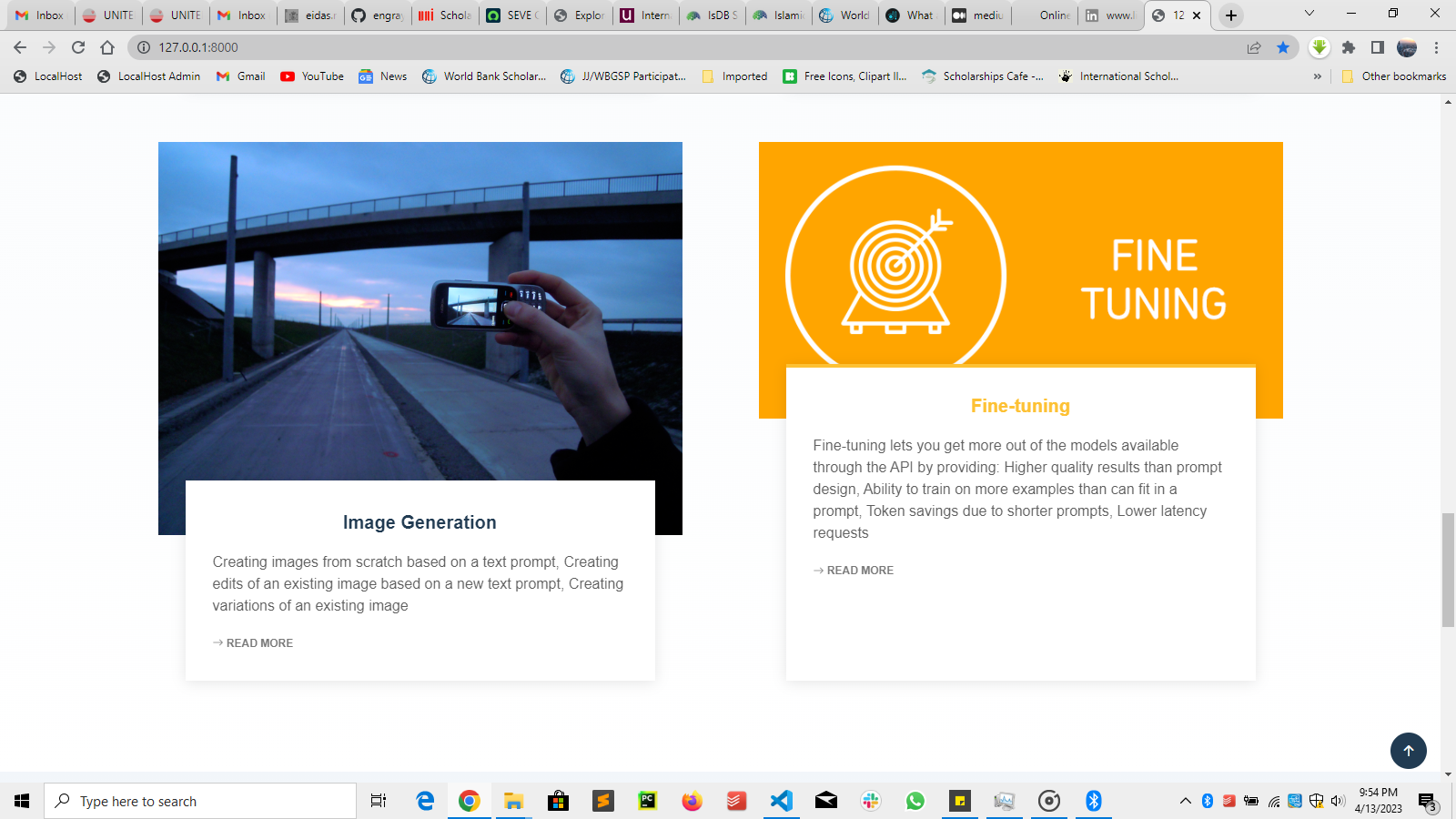
Task: Expand the bookmarks overflow chevron
Action: [1319, 76]
